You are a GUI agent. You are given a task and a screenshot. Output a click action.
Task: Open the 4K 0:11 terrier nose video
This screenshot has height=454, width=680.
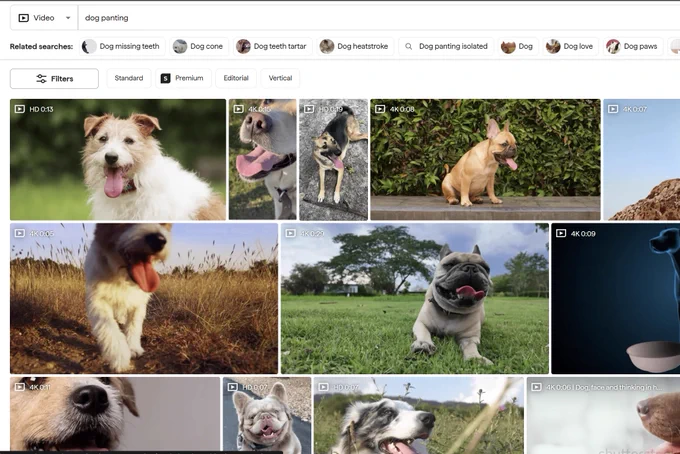[115, 414]
